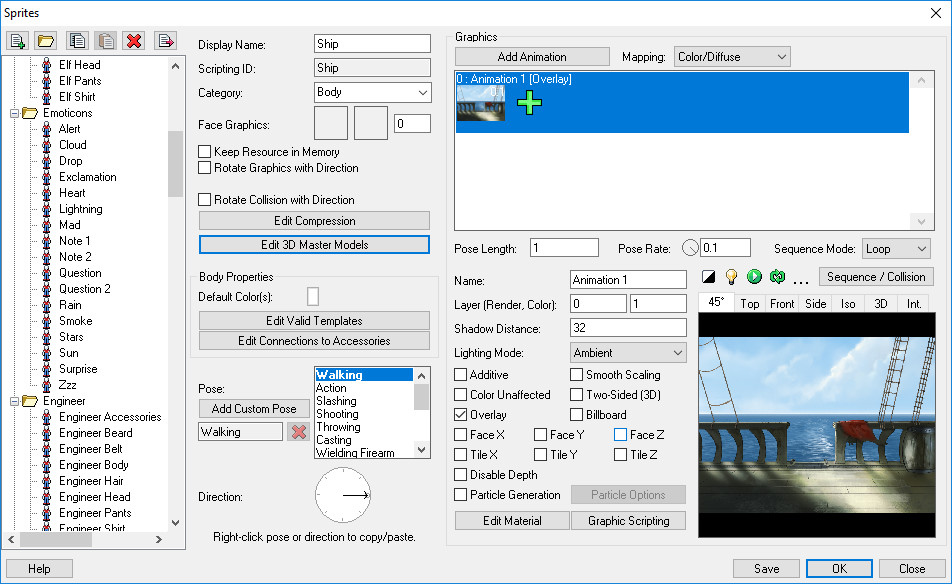Create a new sprite
This screenshot has width=952, height=584.
[x=16, y=40]
